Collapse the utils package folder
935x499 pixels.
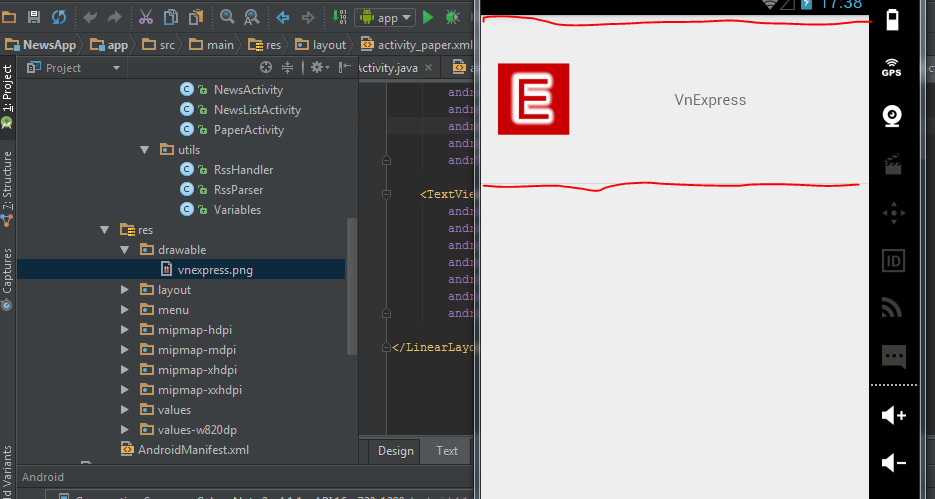tap(144, 150)
